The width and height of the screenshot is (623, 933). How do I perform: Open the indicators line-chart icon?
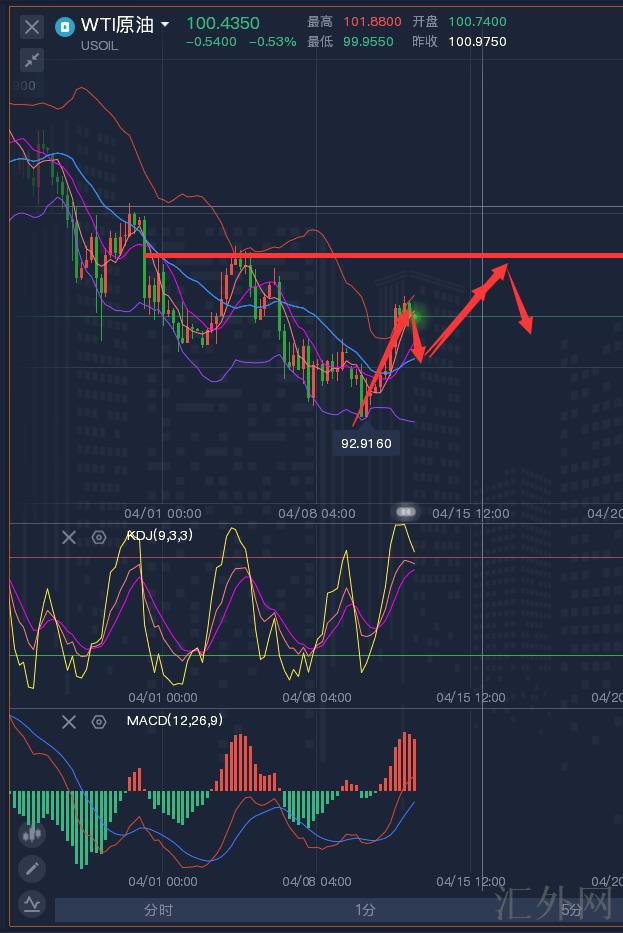click(32, 904)
